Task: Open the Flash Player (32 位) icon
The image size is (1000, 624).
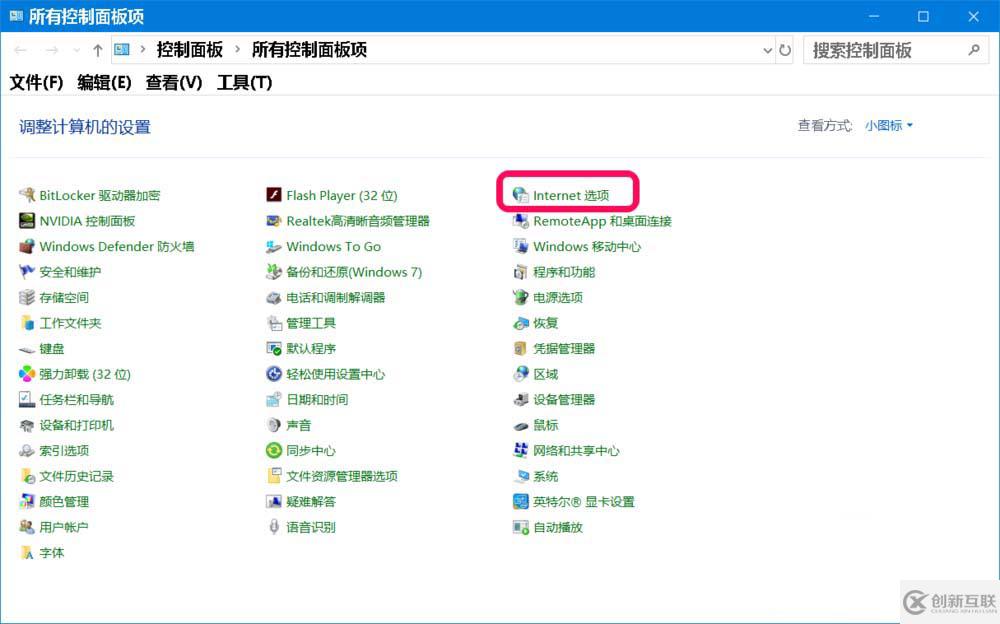Action: [274, 195]
